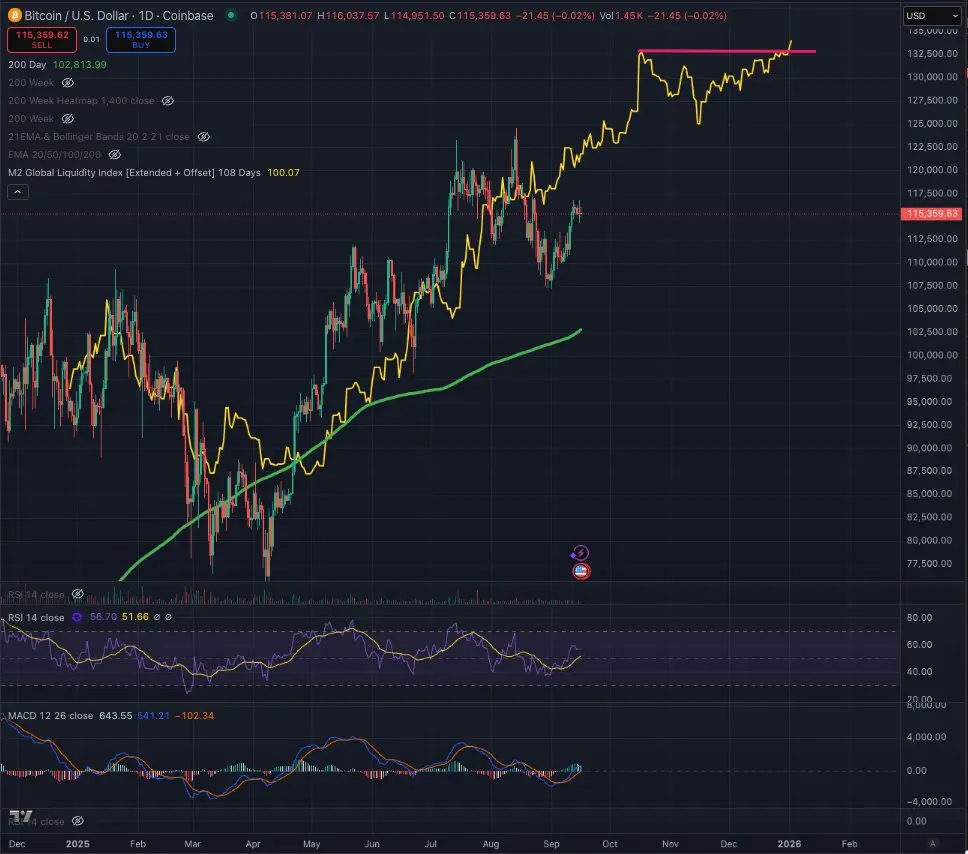
Task: Open the US flag economic event icon
Action: tap(581, 571)
